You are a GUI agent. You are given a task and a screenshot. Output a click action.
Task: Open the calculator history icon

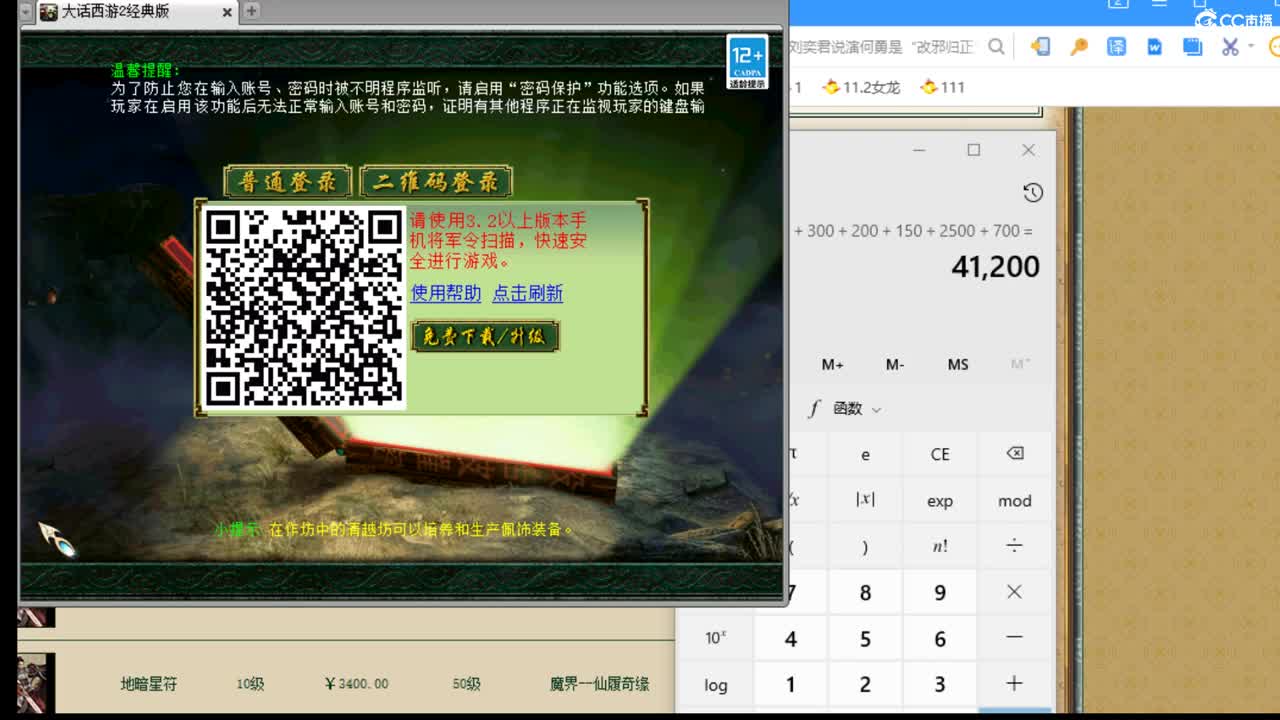click(1033, 192)
